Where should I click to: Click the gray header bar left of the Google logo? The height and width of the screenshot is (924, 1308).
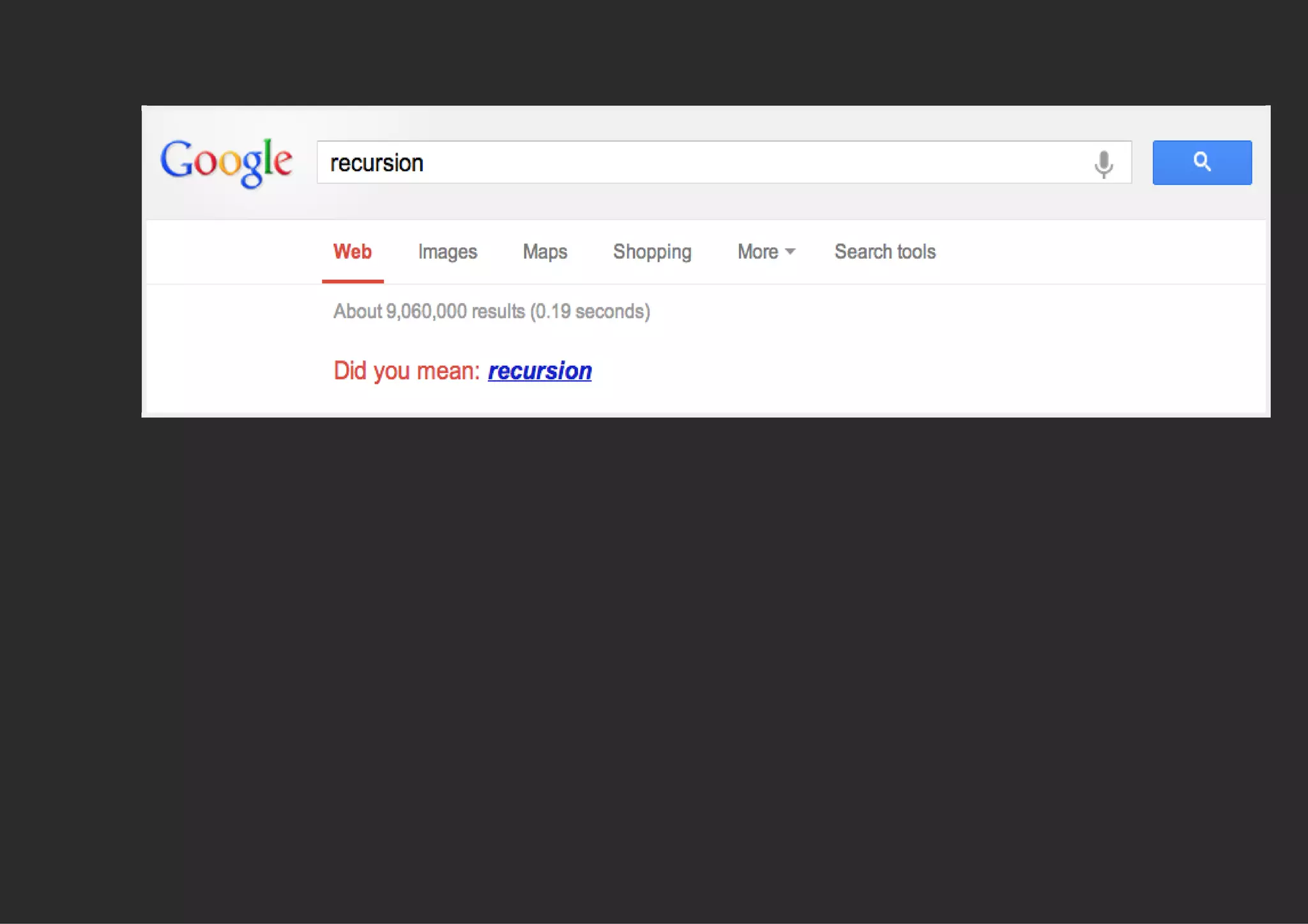(x=151, y=162)
